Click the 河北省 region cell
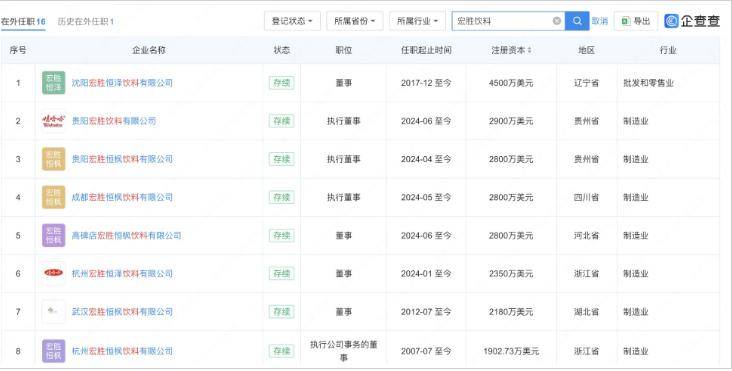The height and width of the screenshot is (371, 732). click(586, 236)
